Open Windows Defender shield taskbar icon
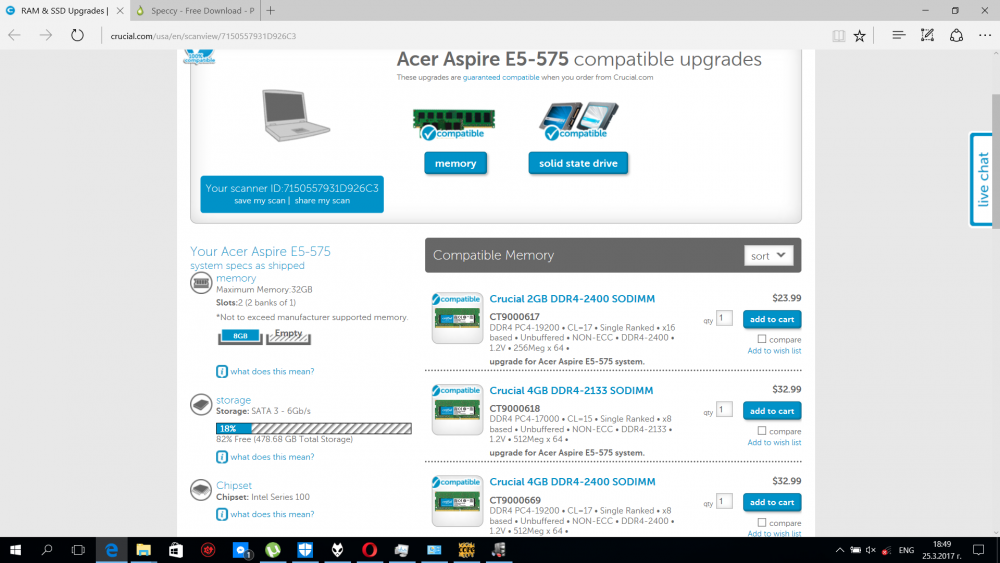This screenshot has height=563, width=1000. point(305,550)
